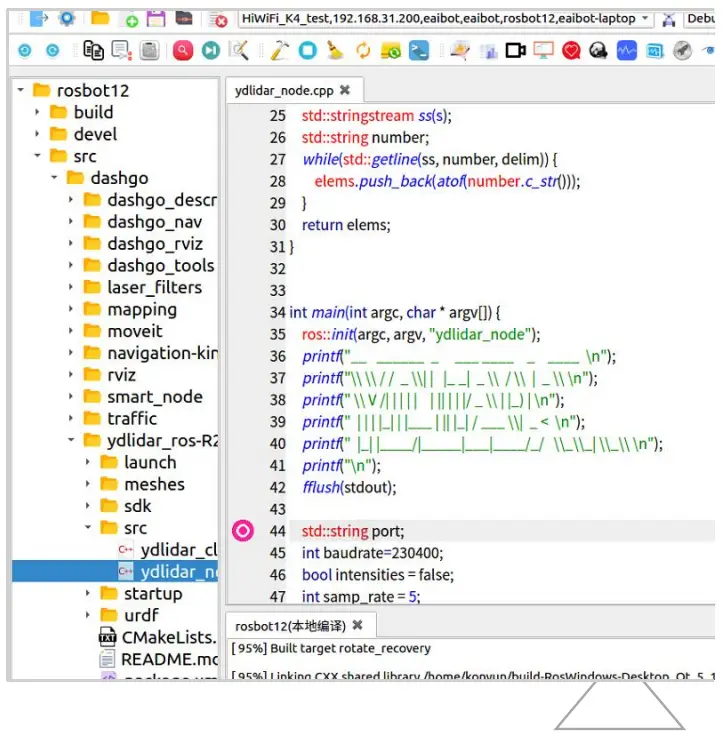
Task: Collapse the rosbot12 root folder
Action: click(21, 91)
